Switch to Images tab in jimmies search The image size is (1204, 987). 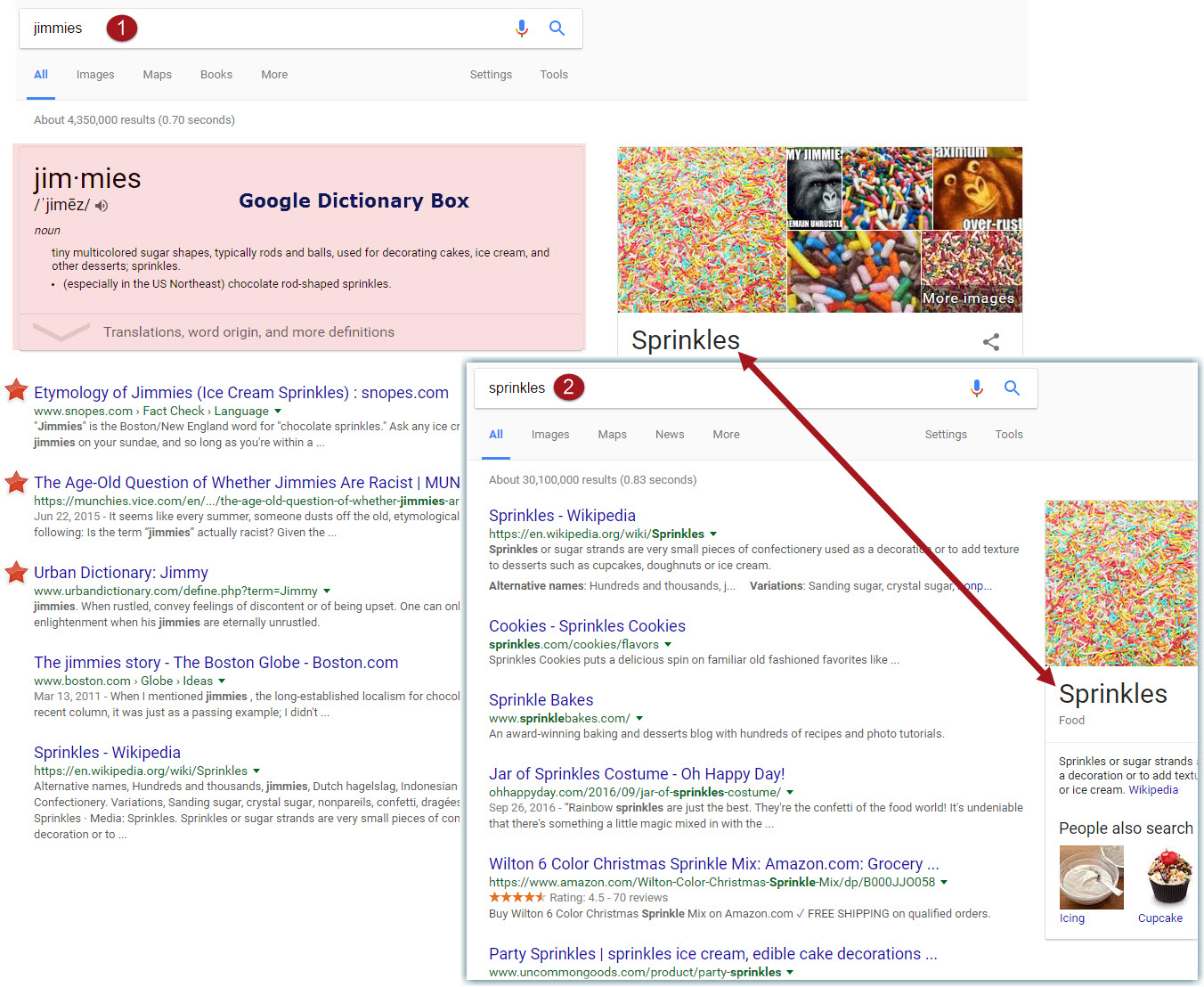click(95, 75)
